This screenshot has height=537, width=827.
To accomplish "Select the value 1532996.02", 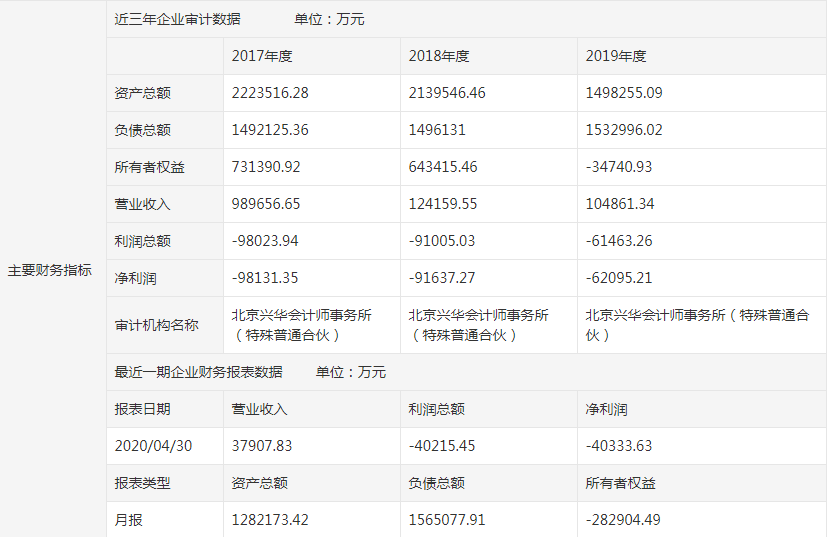I will click(x=624, y=130).
